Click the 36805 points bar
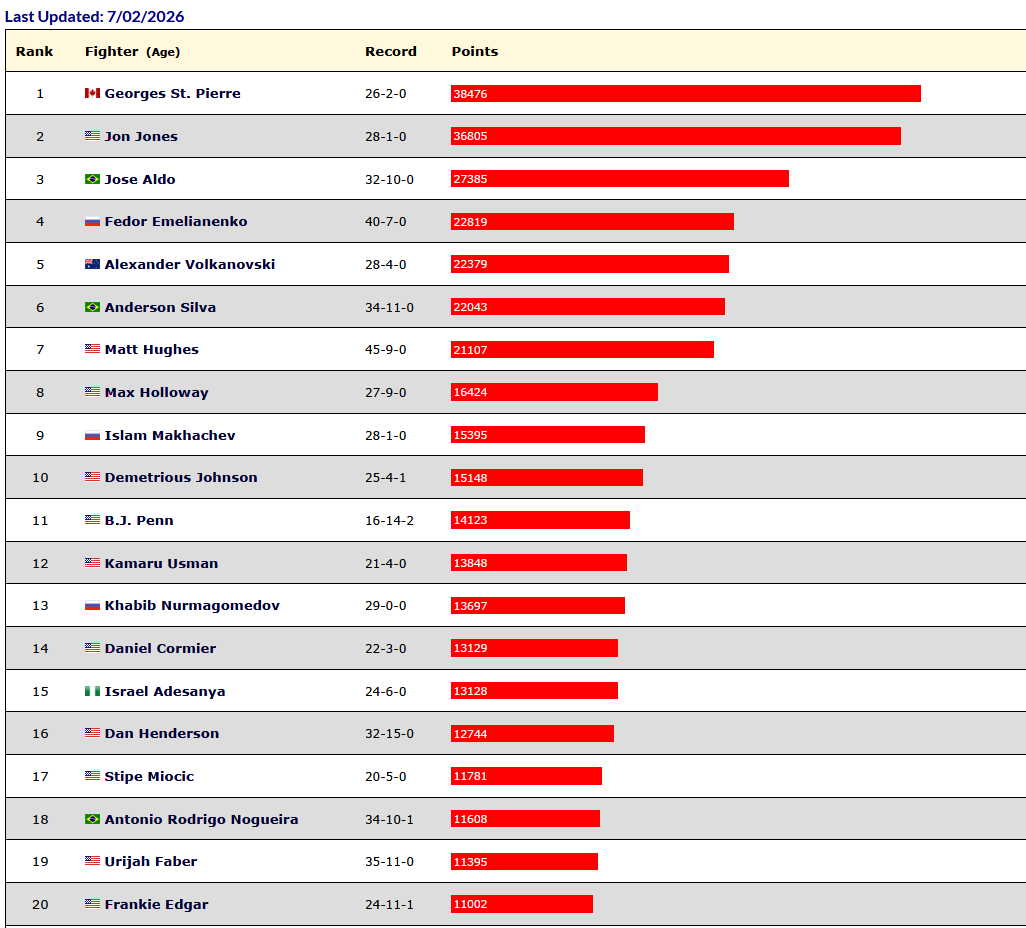The width and height of the screenshot is (1026, 928). tap(676, 136)
